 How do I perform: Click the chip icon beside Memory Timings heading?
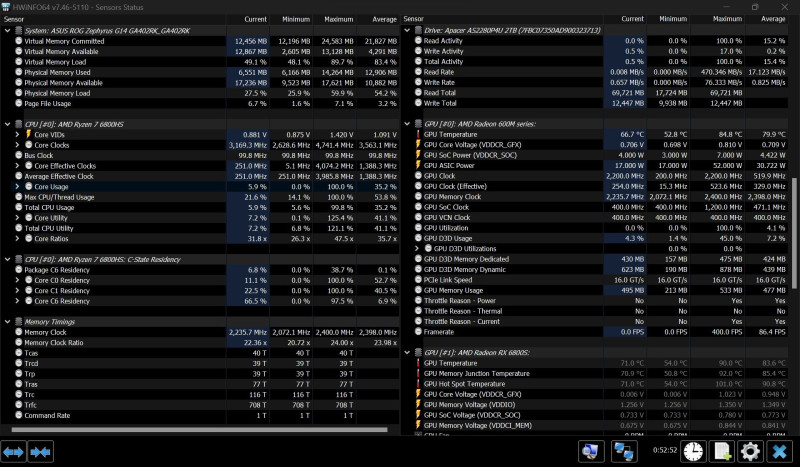coord(19,322)
